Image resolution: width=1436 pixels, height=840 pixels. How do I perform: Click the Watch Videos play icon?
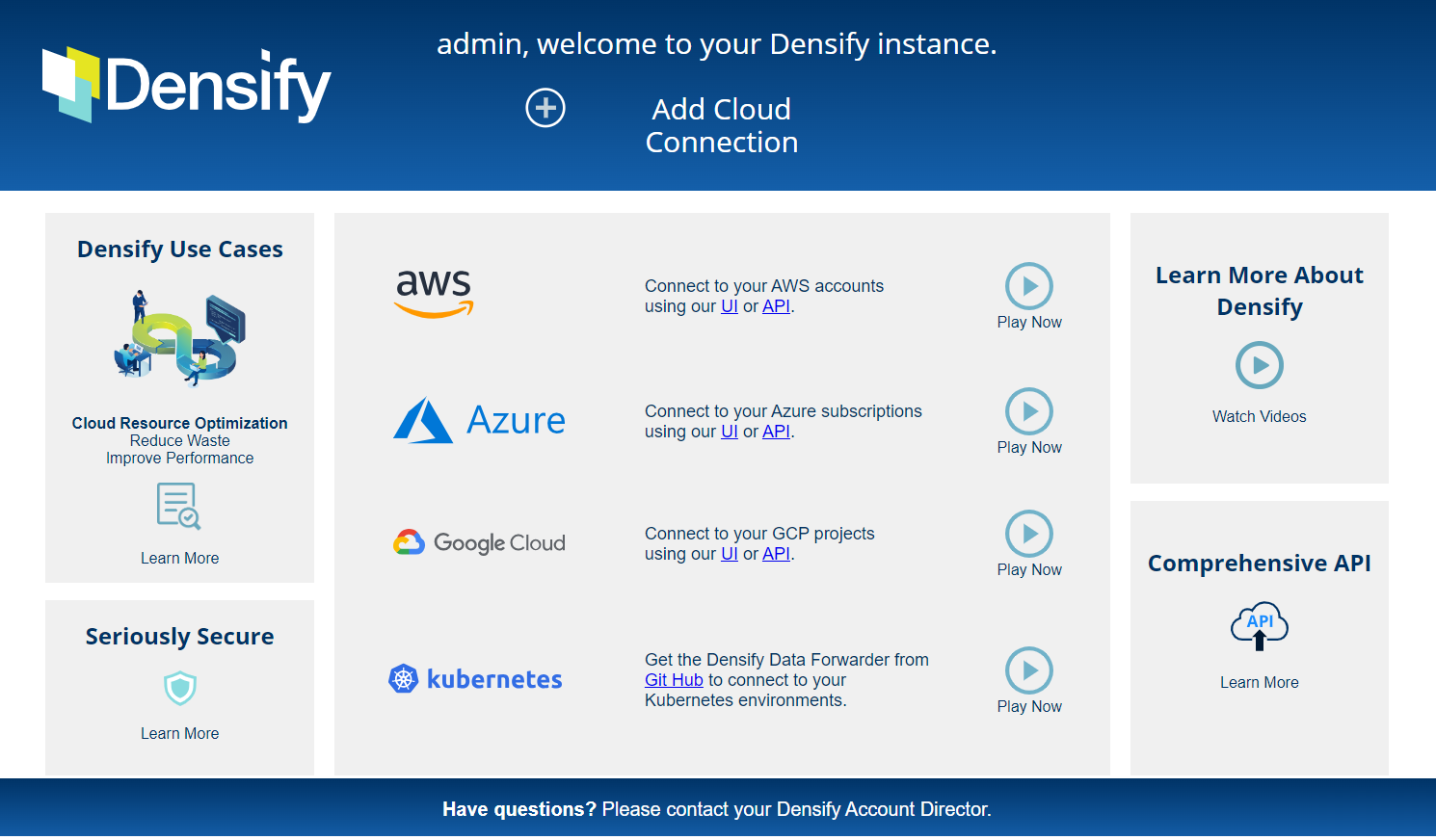[x=1259, y=366]
